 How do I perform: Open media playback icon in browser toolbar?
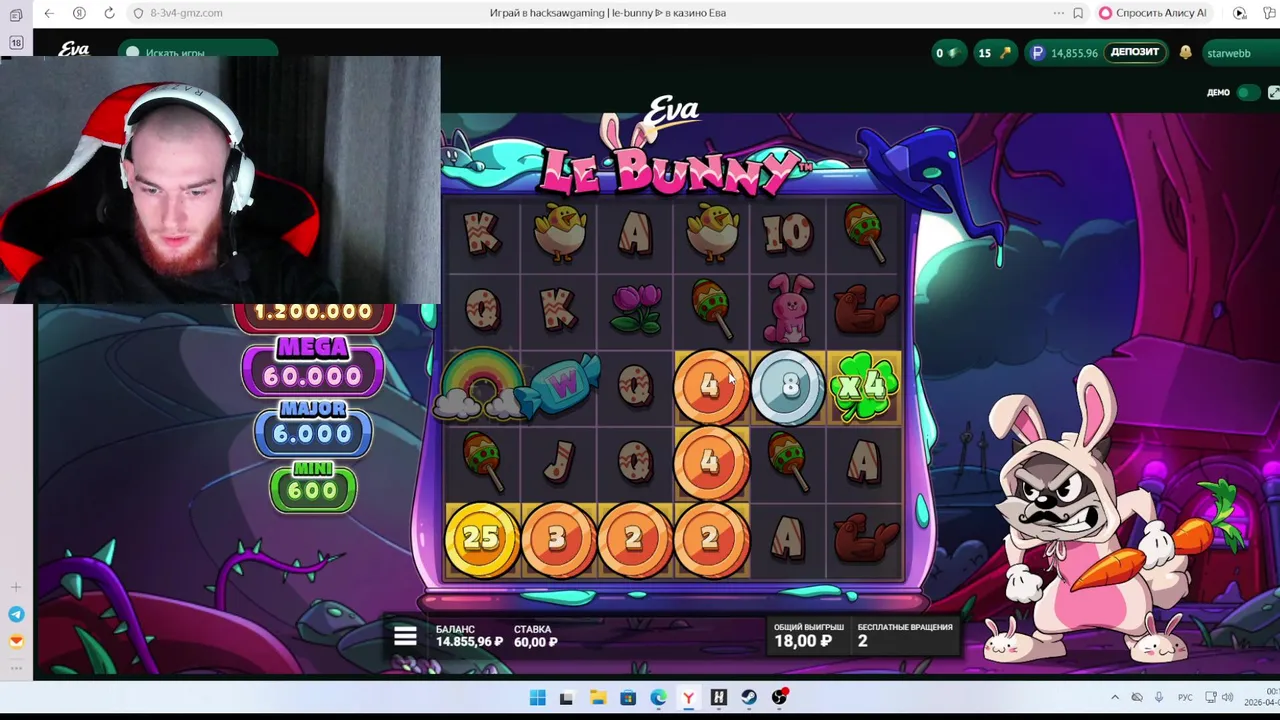tap(1240, 13)
